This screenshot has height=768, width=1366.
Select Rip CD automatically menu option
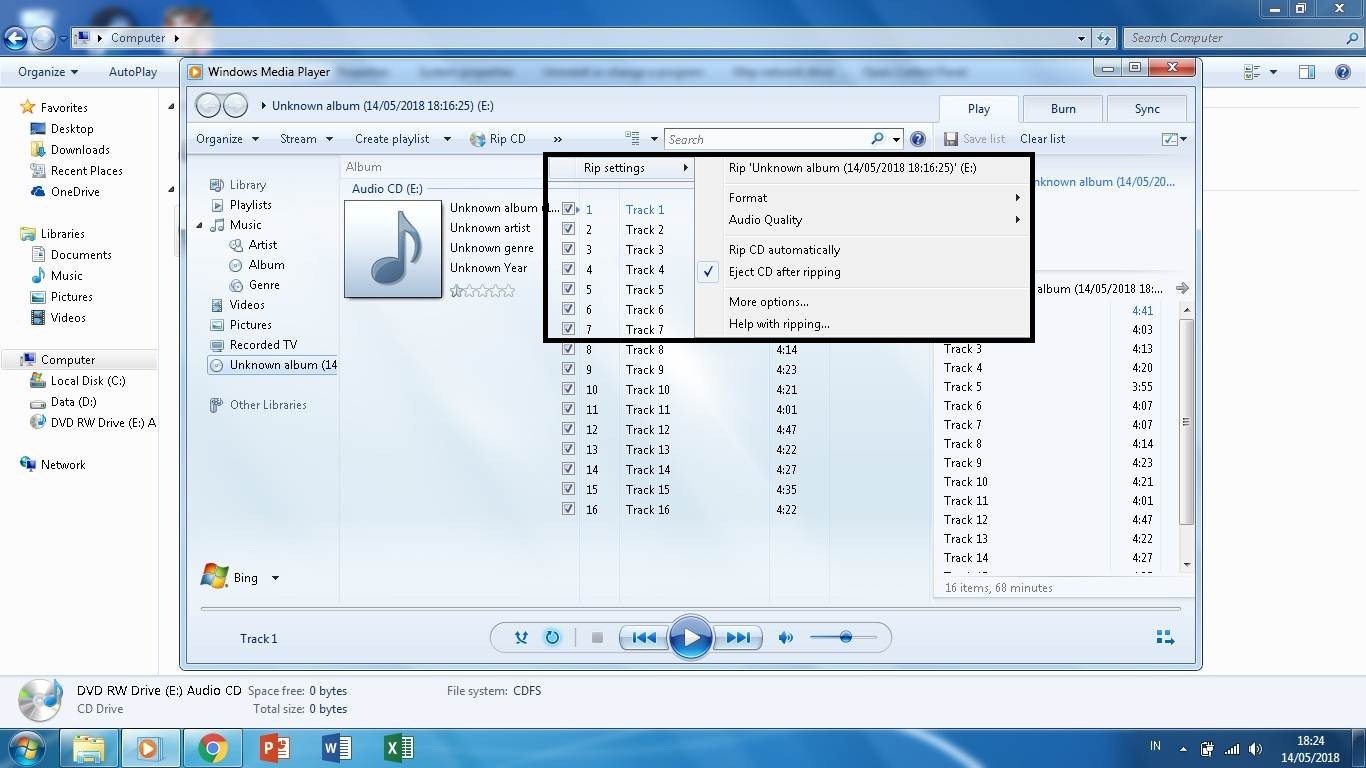784,250
